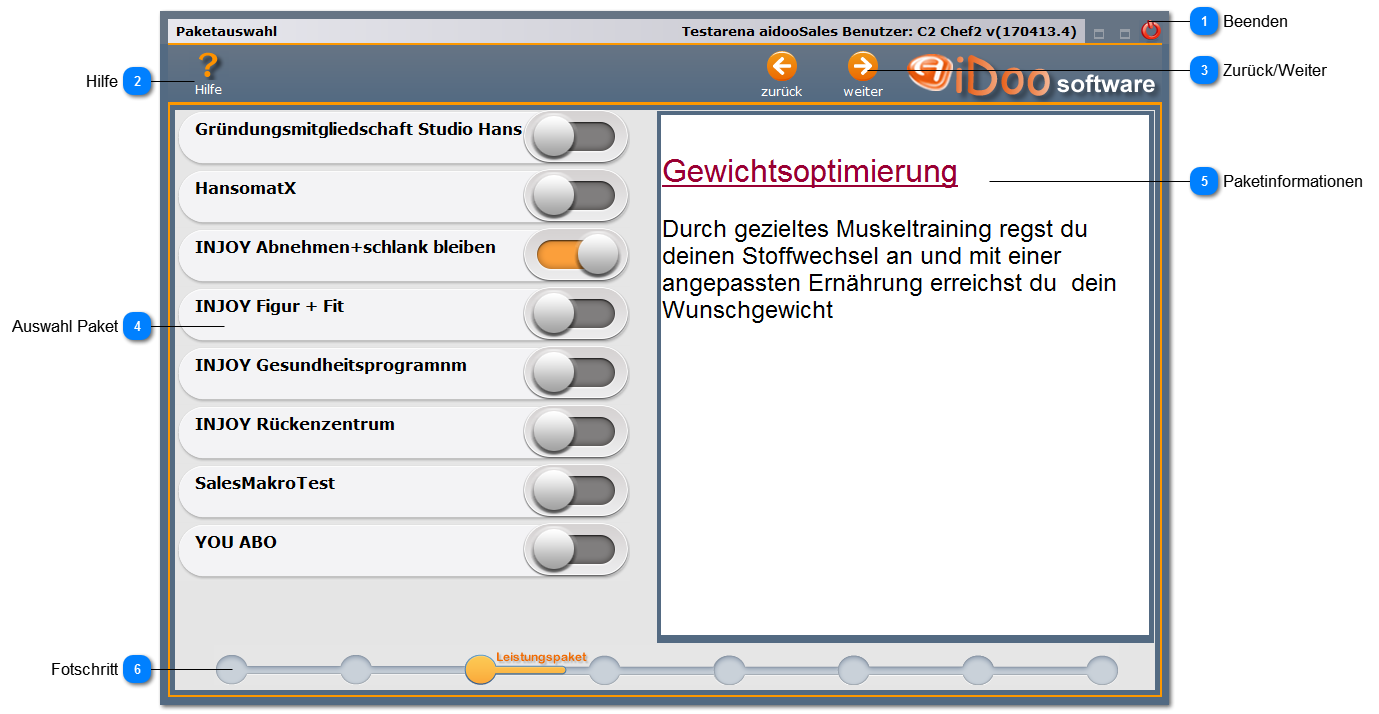
Task: Go back with the zurück arrow
Action: pyautogui.click(x=781, y=67)
